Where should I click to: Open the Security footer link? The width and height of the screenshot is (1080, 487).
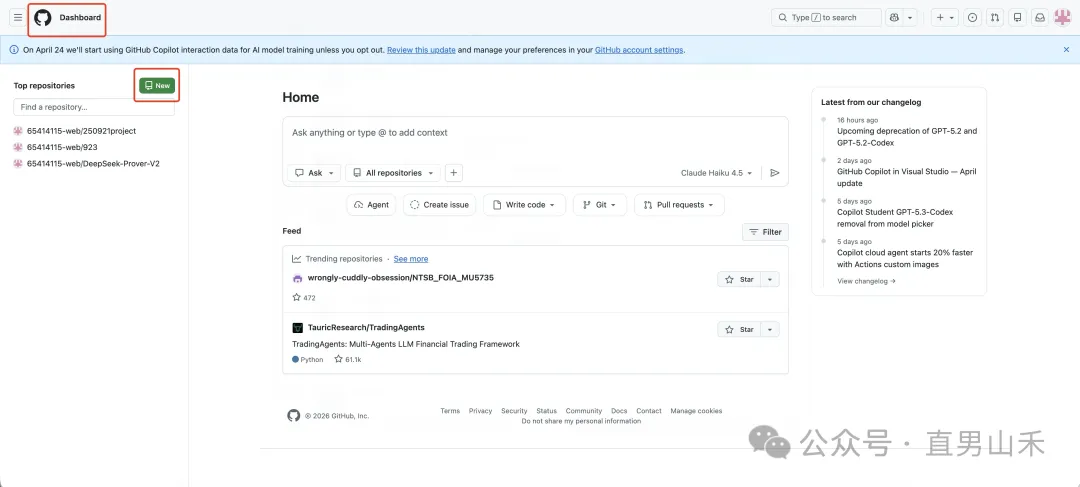(x=514, y=411)
